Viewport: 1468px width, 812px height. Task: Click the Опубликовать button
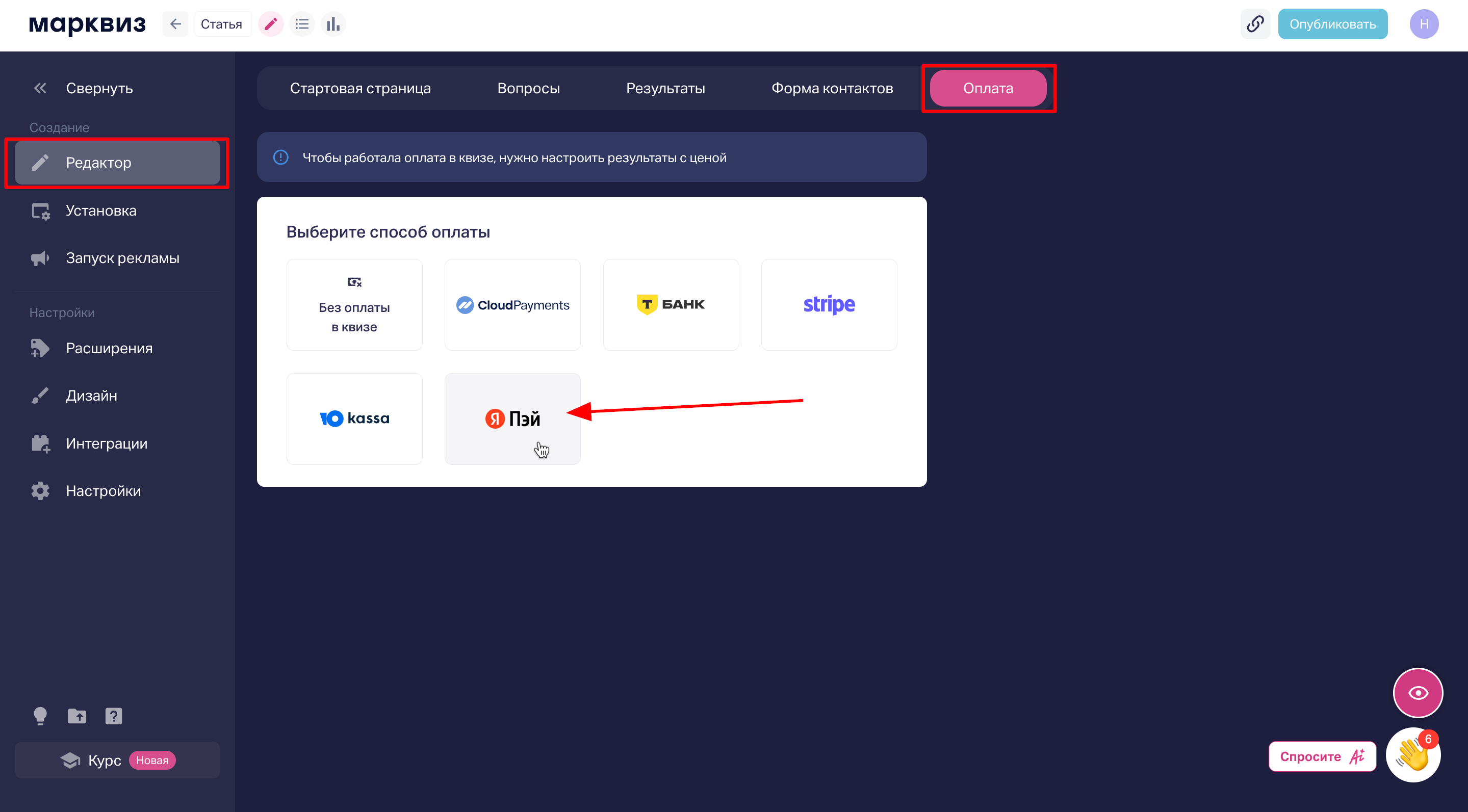1332,24
